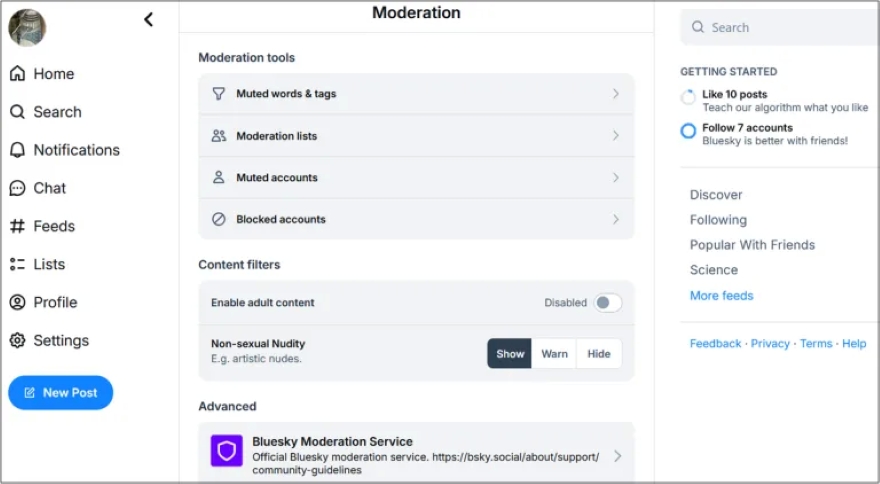Image resolution: width=880 pixels, height=484 pixels.
Task: Open Notifications via the bell icon
Action: click(x=17, y=150)
